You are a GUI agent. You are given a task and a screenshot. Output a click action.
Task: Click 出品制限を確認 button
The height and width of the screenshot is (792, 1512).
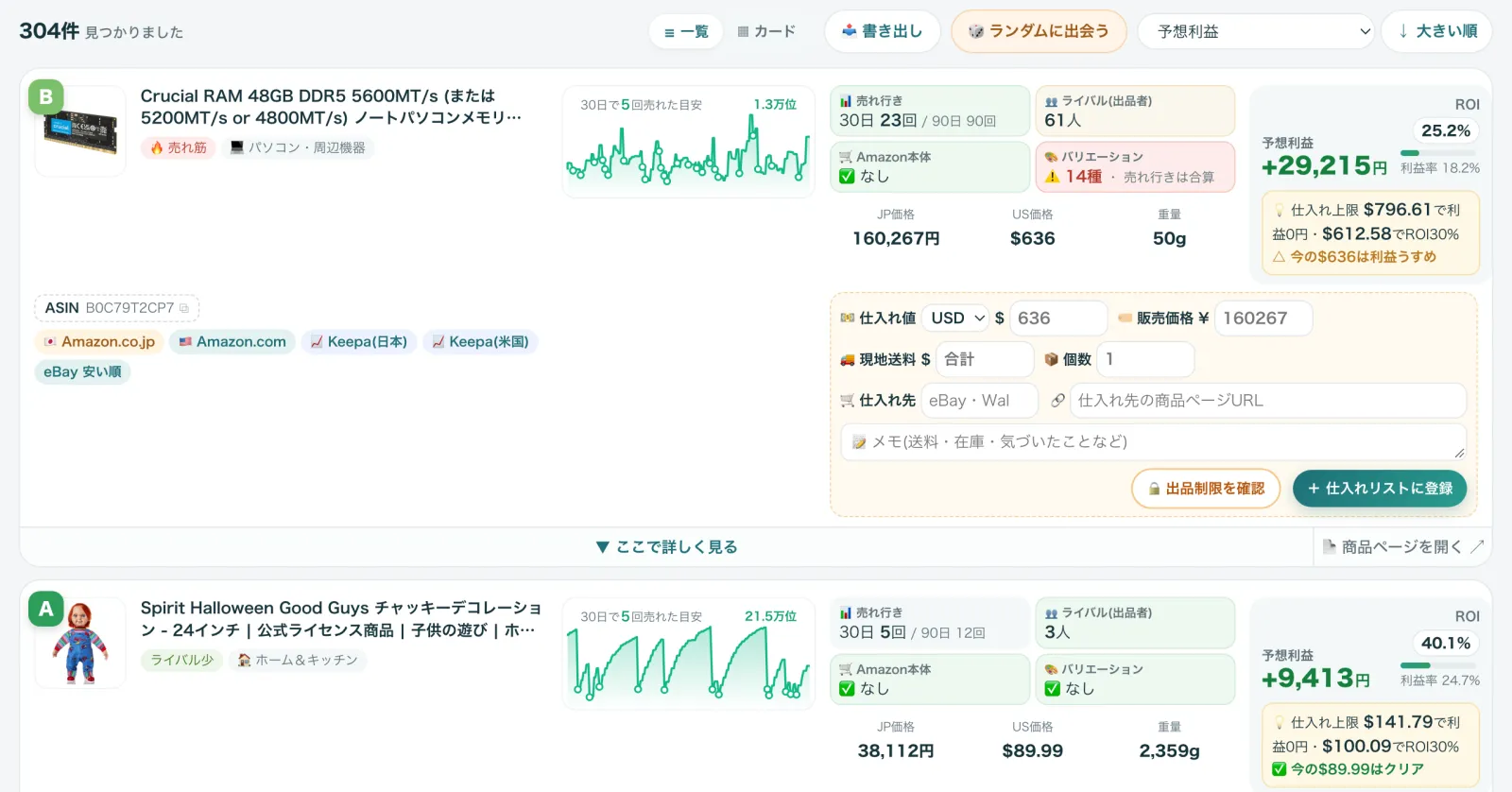[x=1206, y=489]
